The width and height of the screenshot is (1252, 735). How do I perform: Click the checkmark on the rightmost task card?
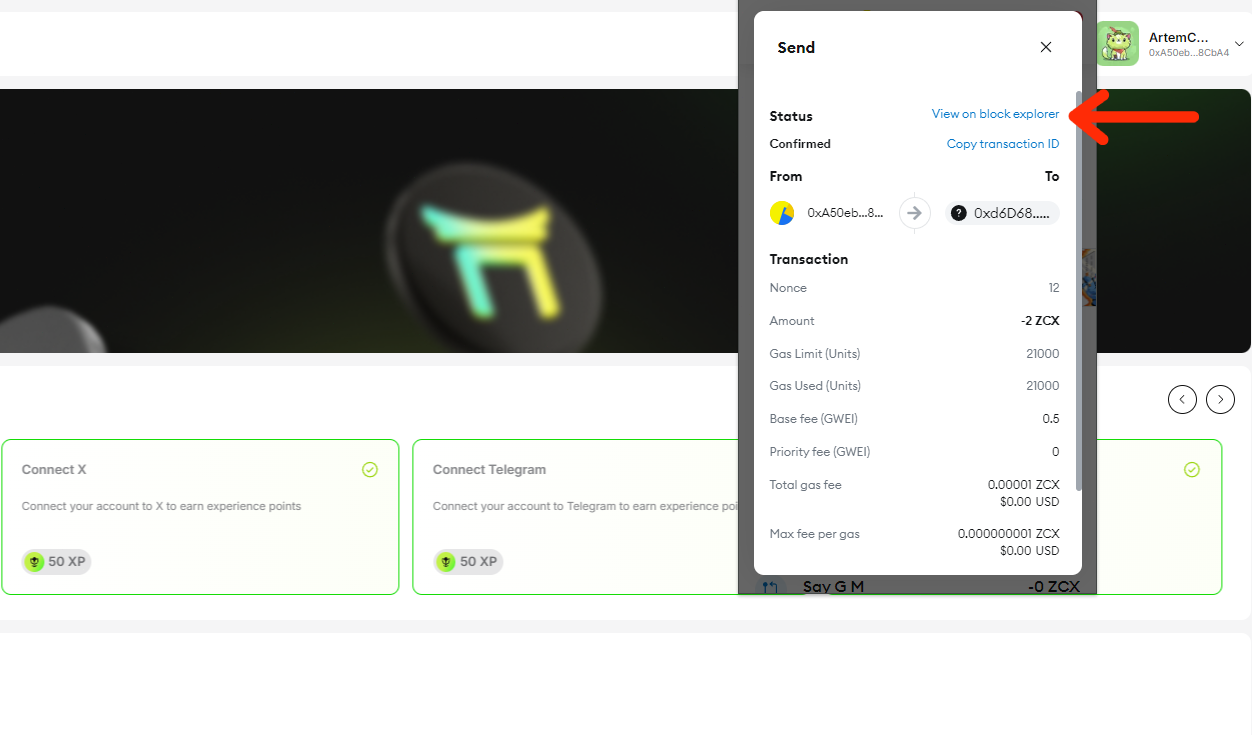pos(1191,470)
